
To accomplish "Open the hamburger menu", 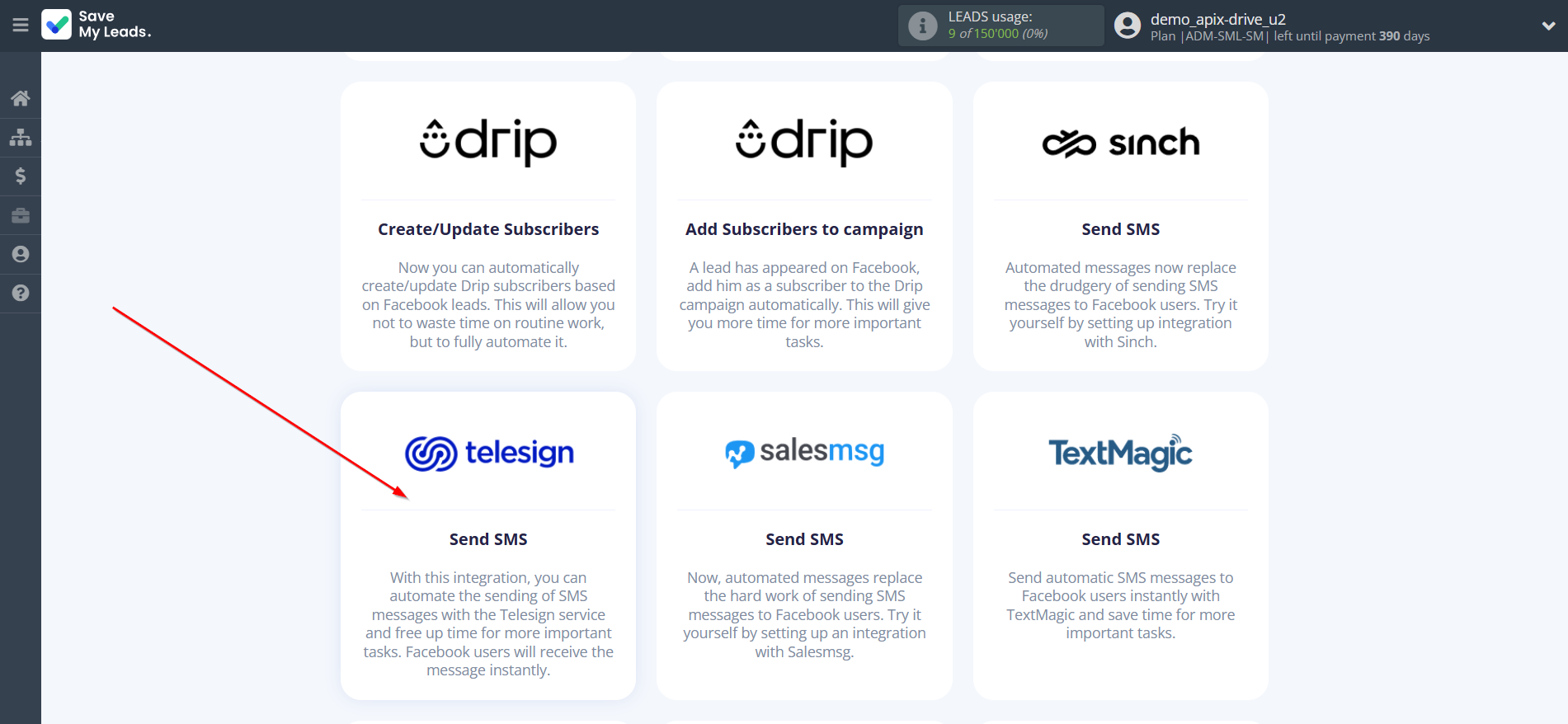I will coord(21,26).
